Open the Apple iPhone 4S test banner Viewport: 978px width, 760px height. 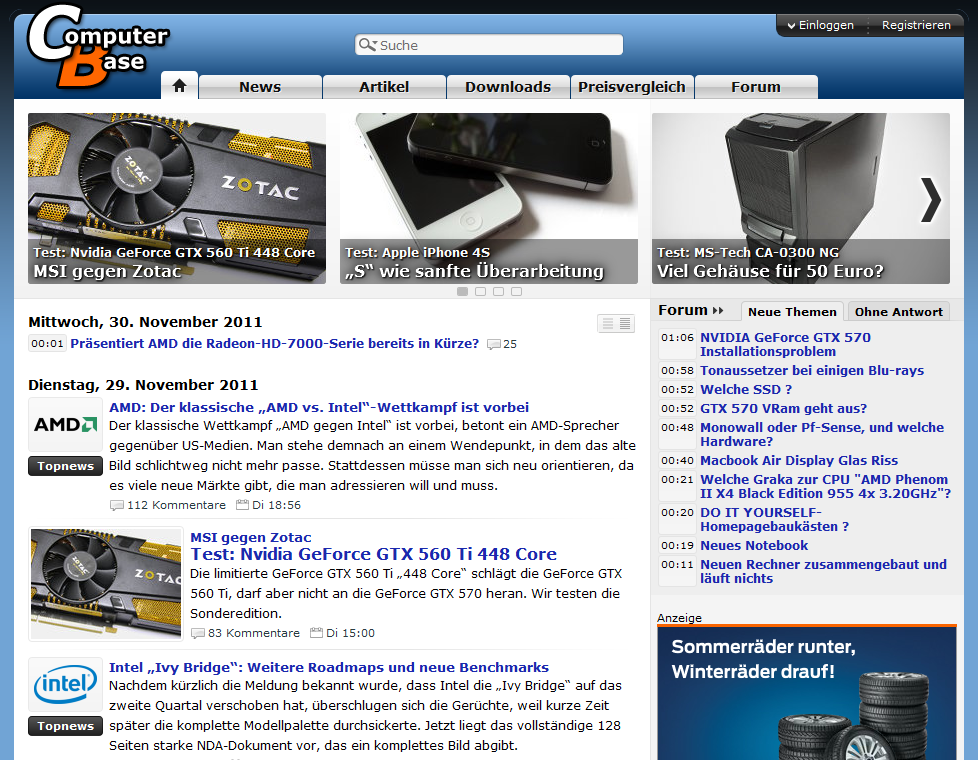click(x=489, y=198)
